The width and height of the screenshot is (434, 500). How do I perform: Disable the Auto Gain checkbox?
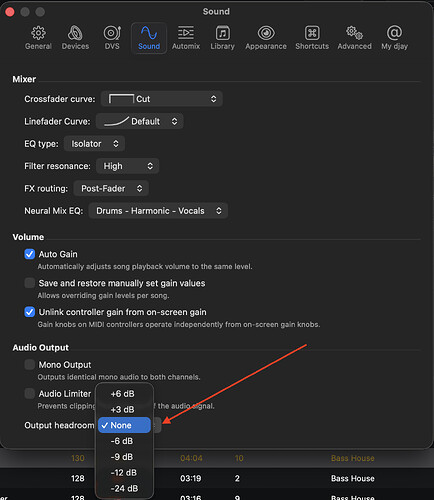pos(30,254)
